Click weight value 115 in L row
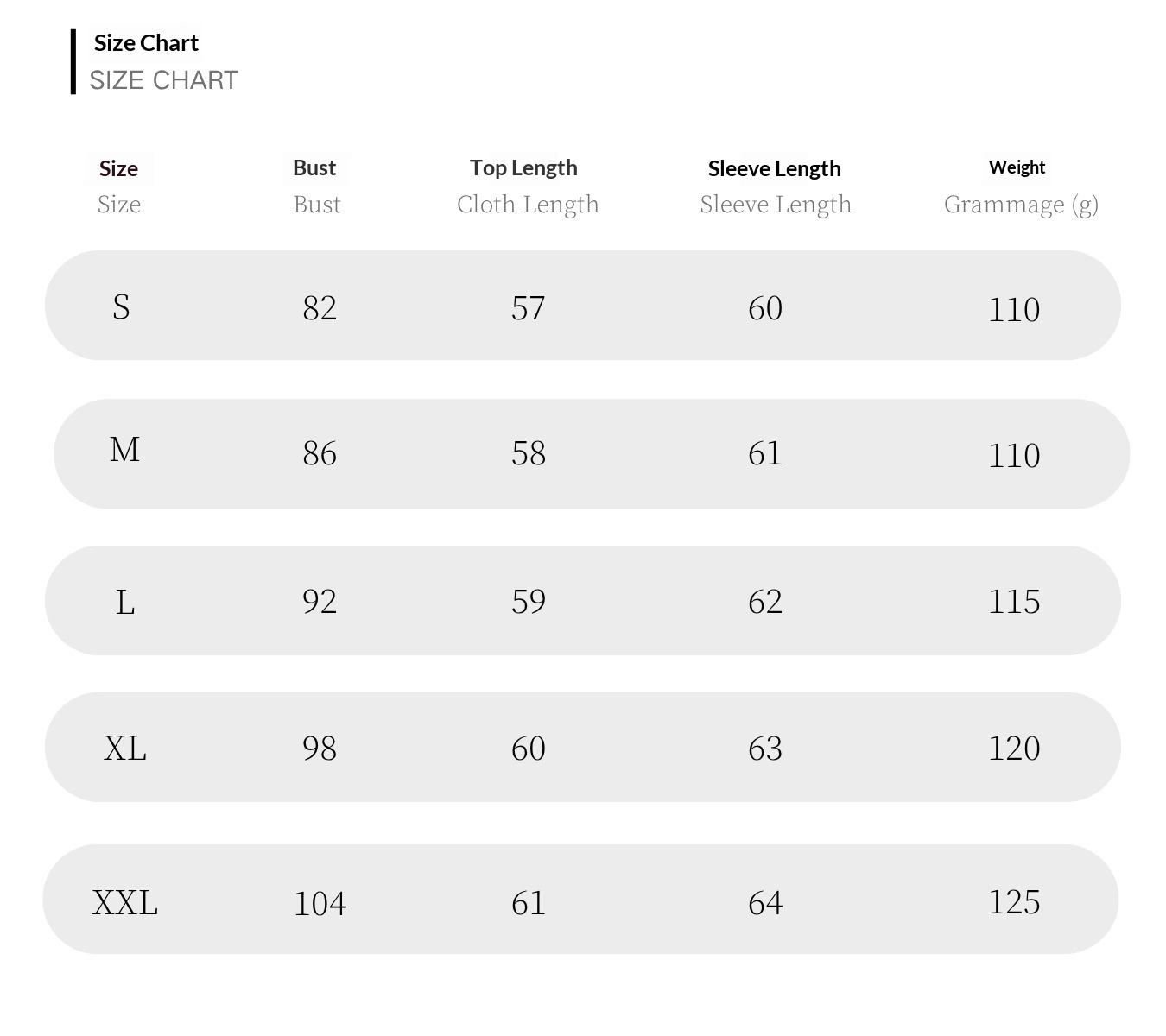 point(1014,602)
